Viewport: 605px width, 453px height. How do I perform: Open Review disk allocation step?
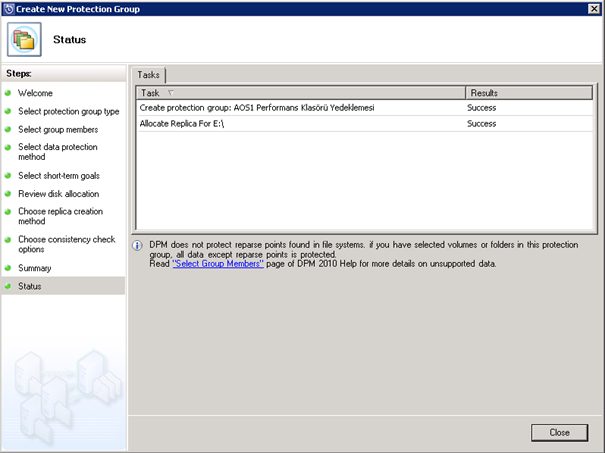point(58,194)
